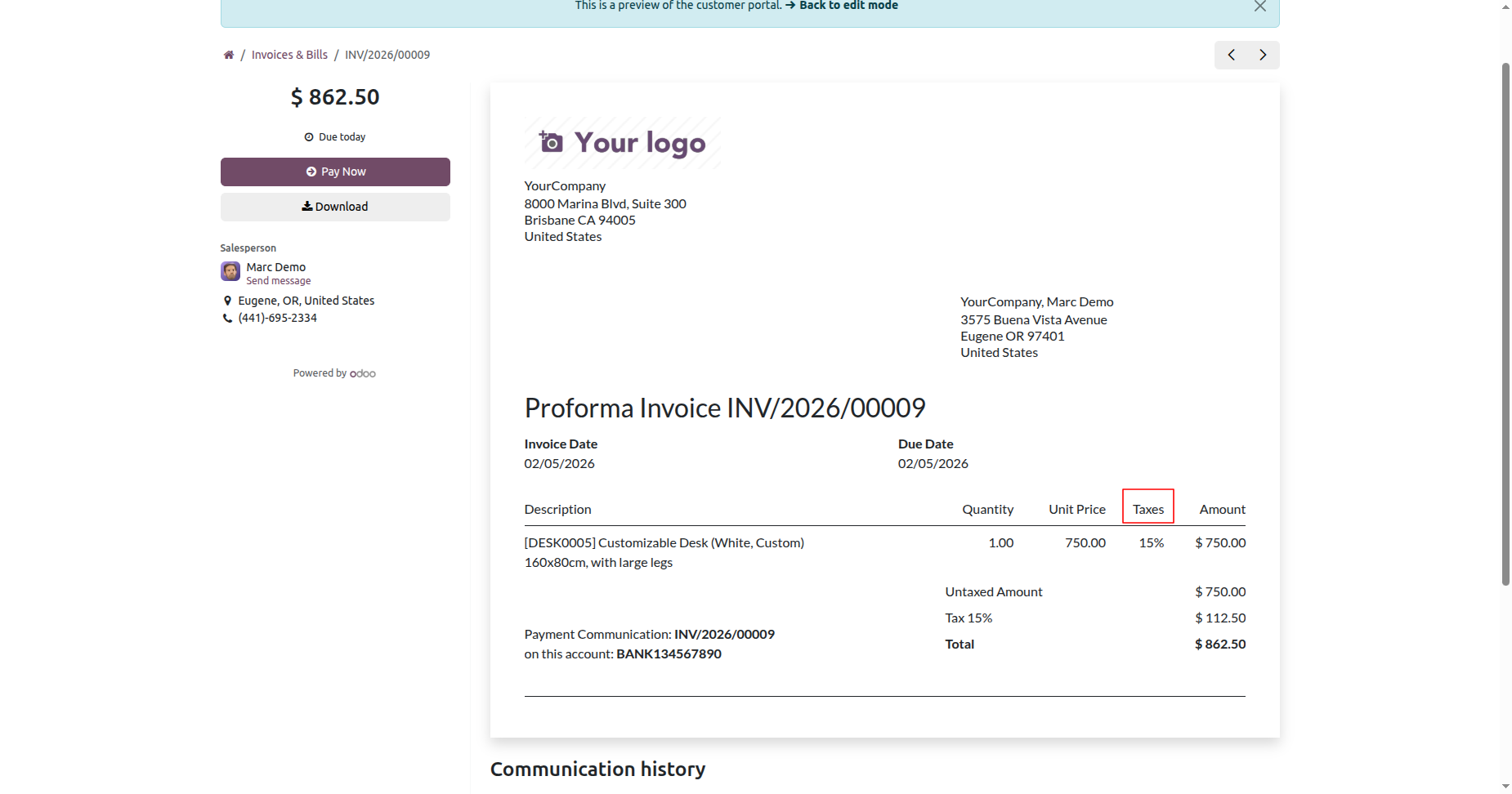
Task: Click the location pin icon near Eugene
Action: click(x=227, y=301)
